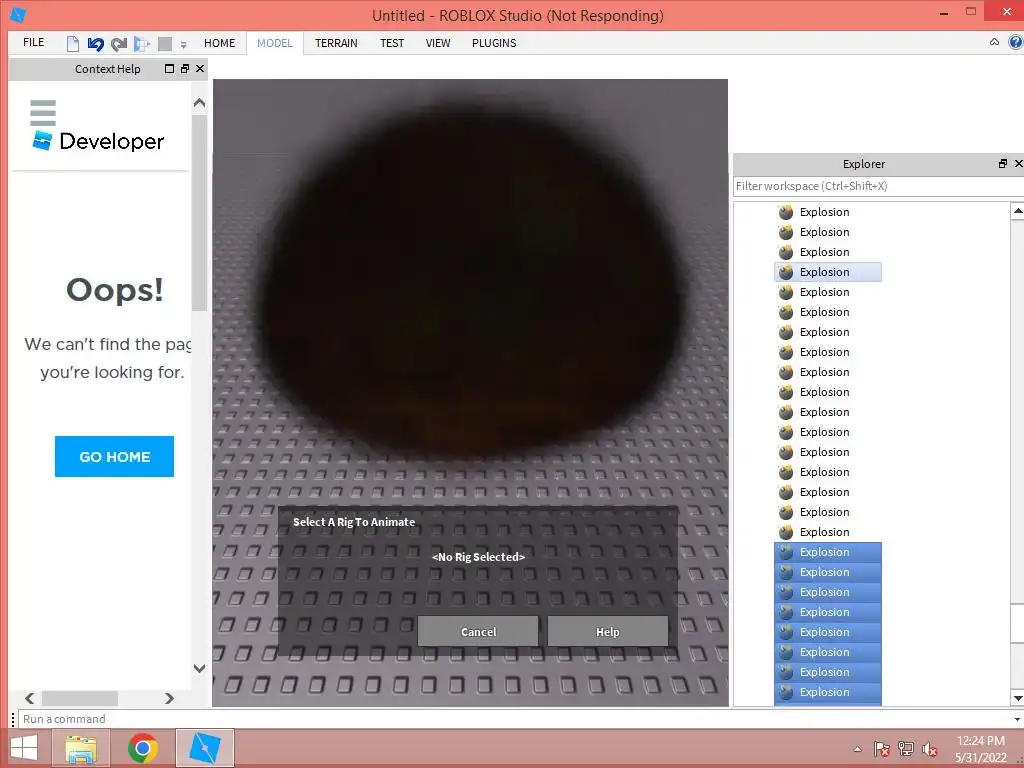The image size is (1024, 768).
Task: Click Cancel in Select A Rig dialog
Action: pyautogui.click(x=478, y=632)
